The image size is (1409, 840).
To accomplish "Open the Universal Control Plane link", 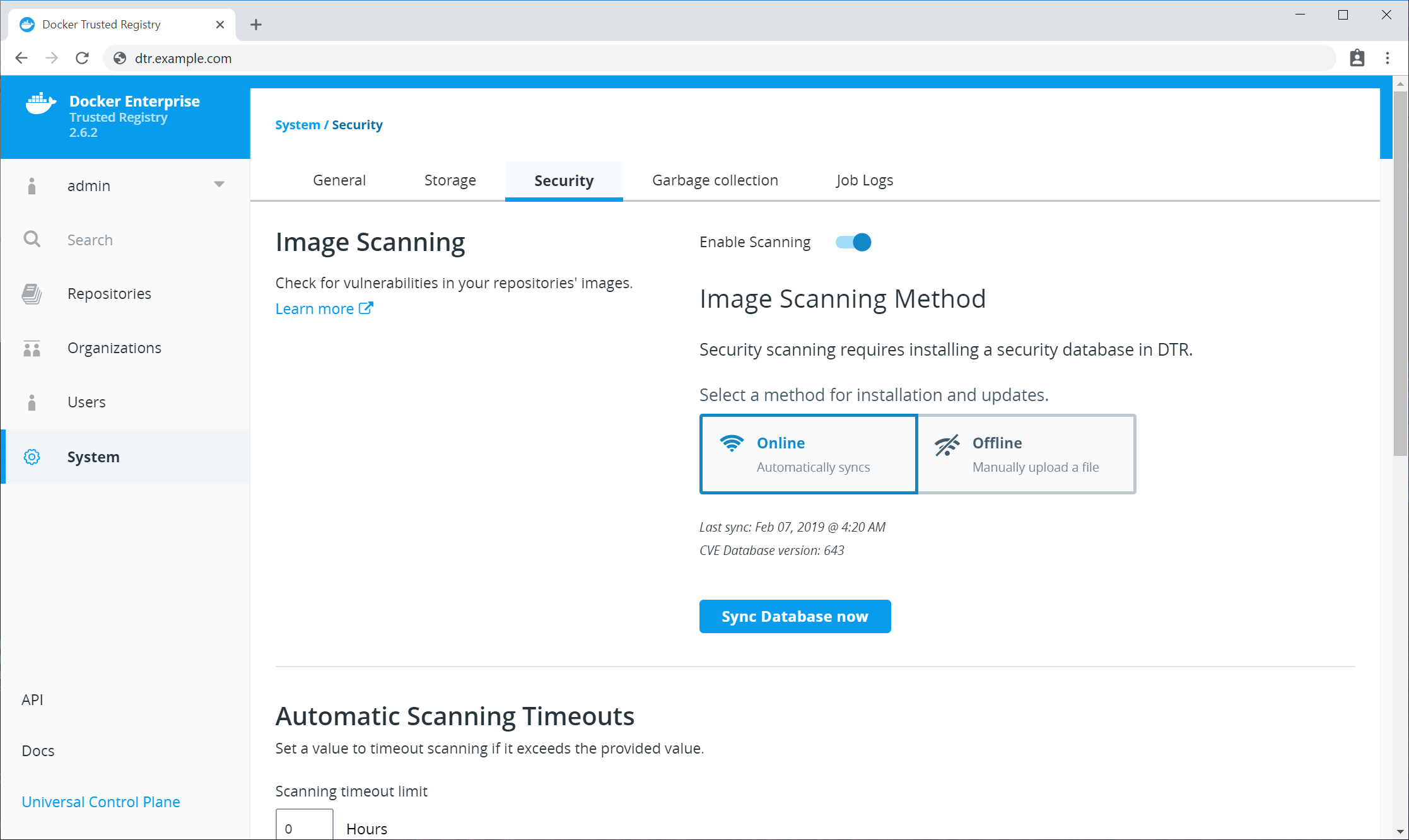I will 101,802.
